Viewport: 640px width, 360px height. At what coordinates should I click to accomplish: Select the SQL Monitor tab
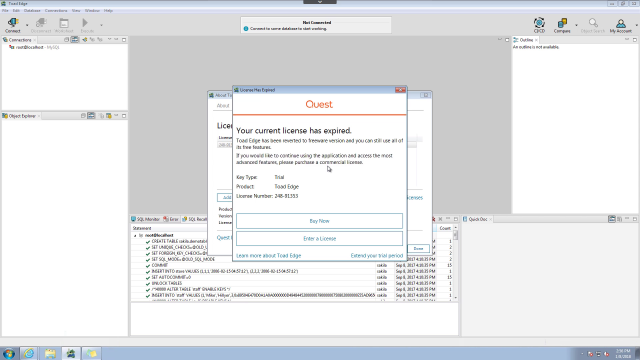pyautogui.click(x=145, y=219)
